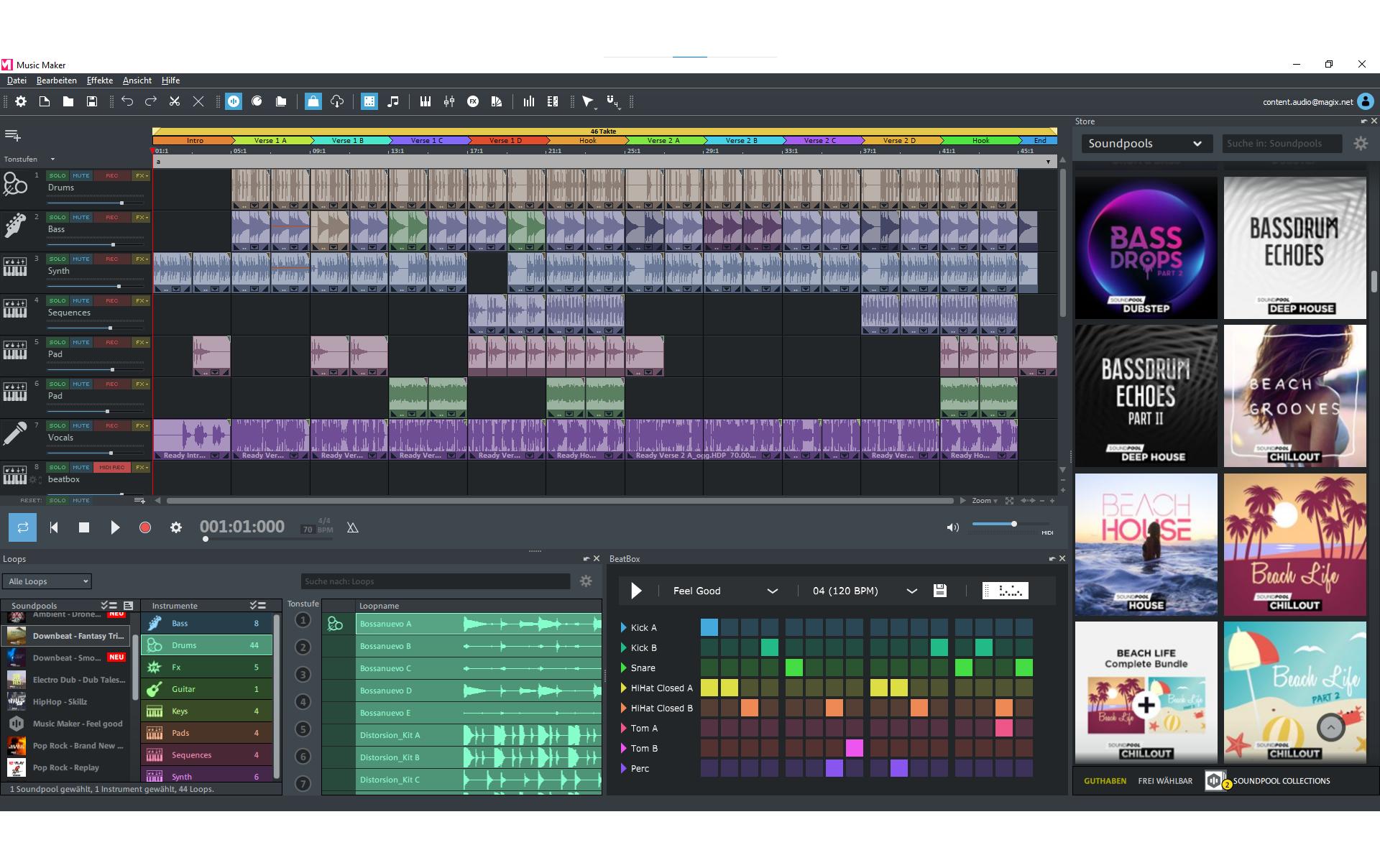This screenshot has width=1380, height=868.
Task: Solo the Drums track
Action: click(57, 175)
